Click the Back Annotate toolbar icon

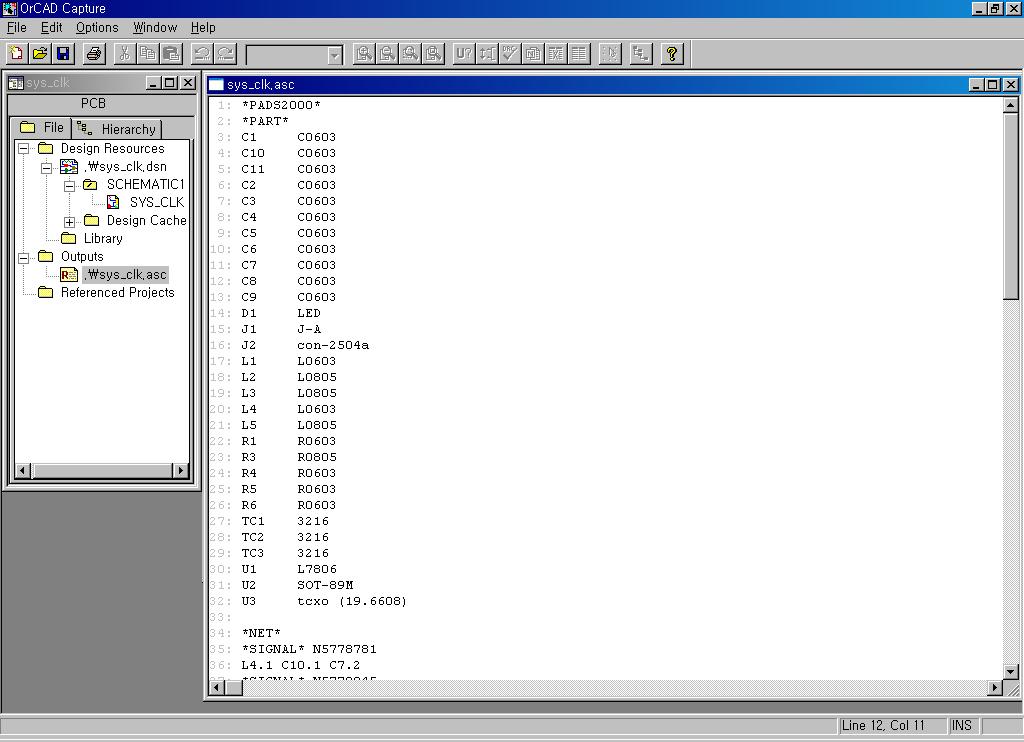487,54
